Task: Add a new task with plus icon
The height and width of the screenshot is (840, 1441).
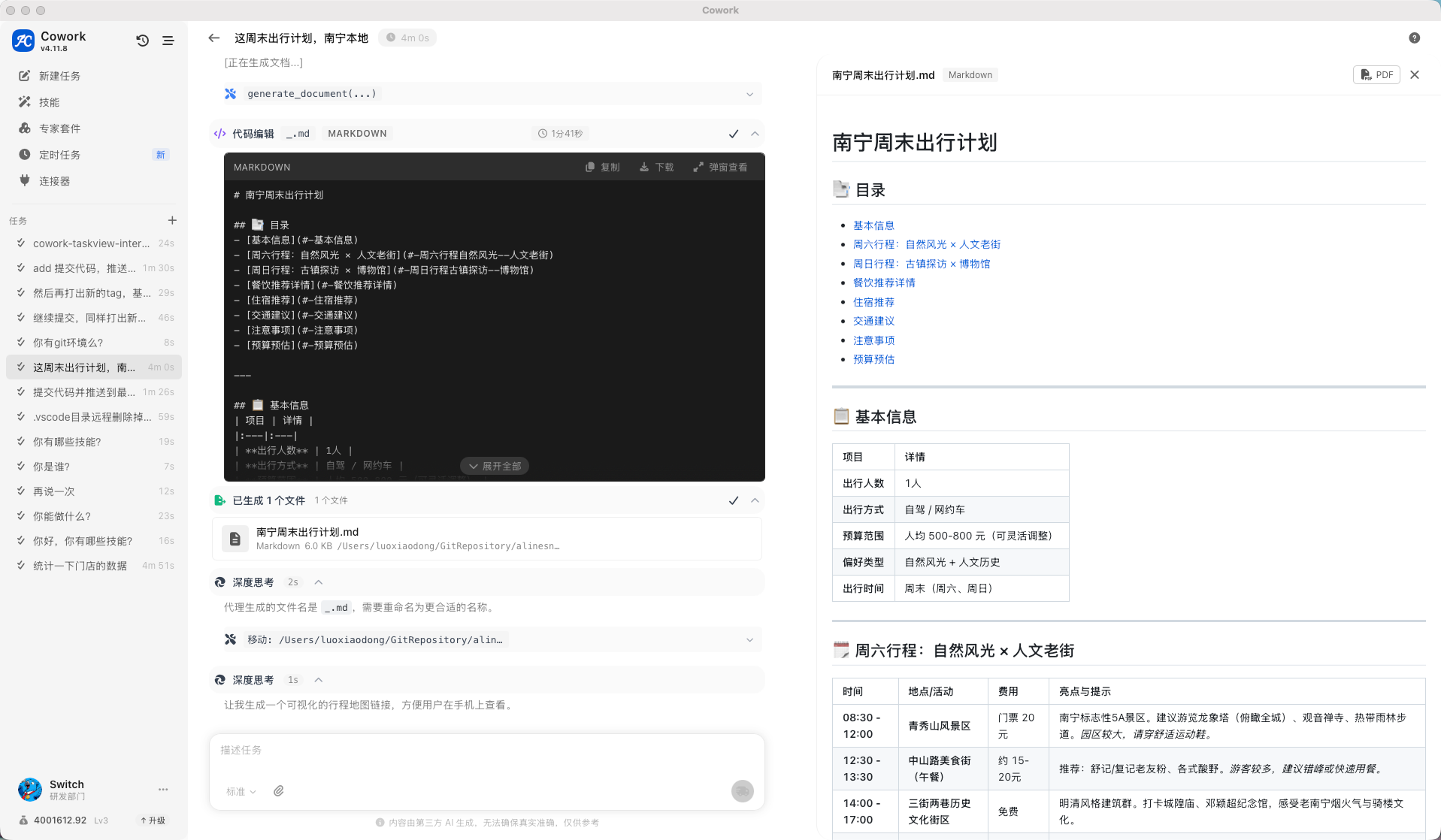Action: [x=172, y=220]
